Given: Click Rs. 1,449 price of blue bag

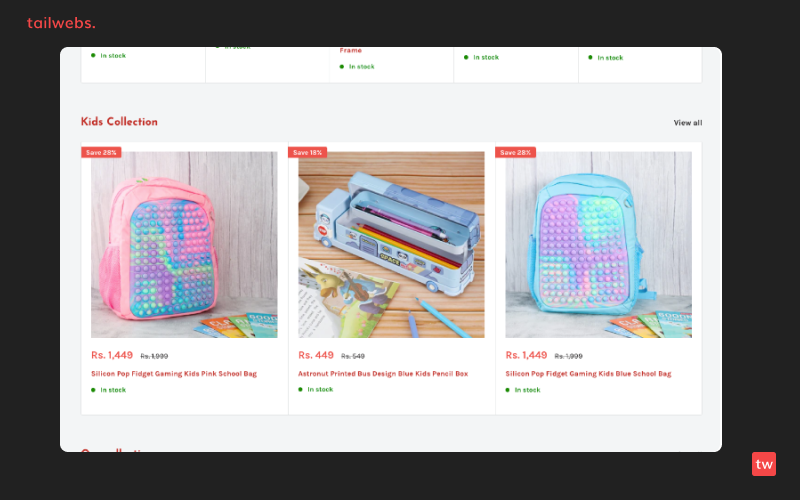Looking at the screenshot, I should tap(526, 355).
